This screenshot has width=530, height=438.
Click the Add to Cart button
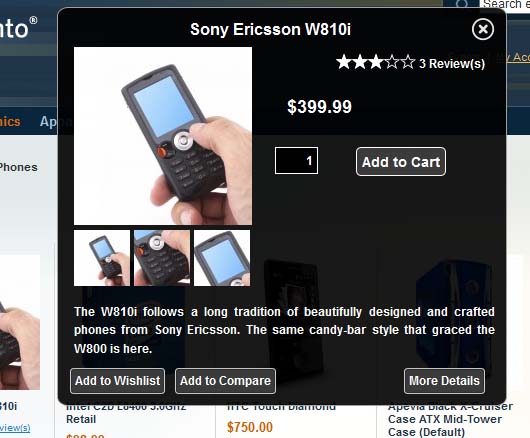pos(401,162)
